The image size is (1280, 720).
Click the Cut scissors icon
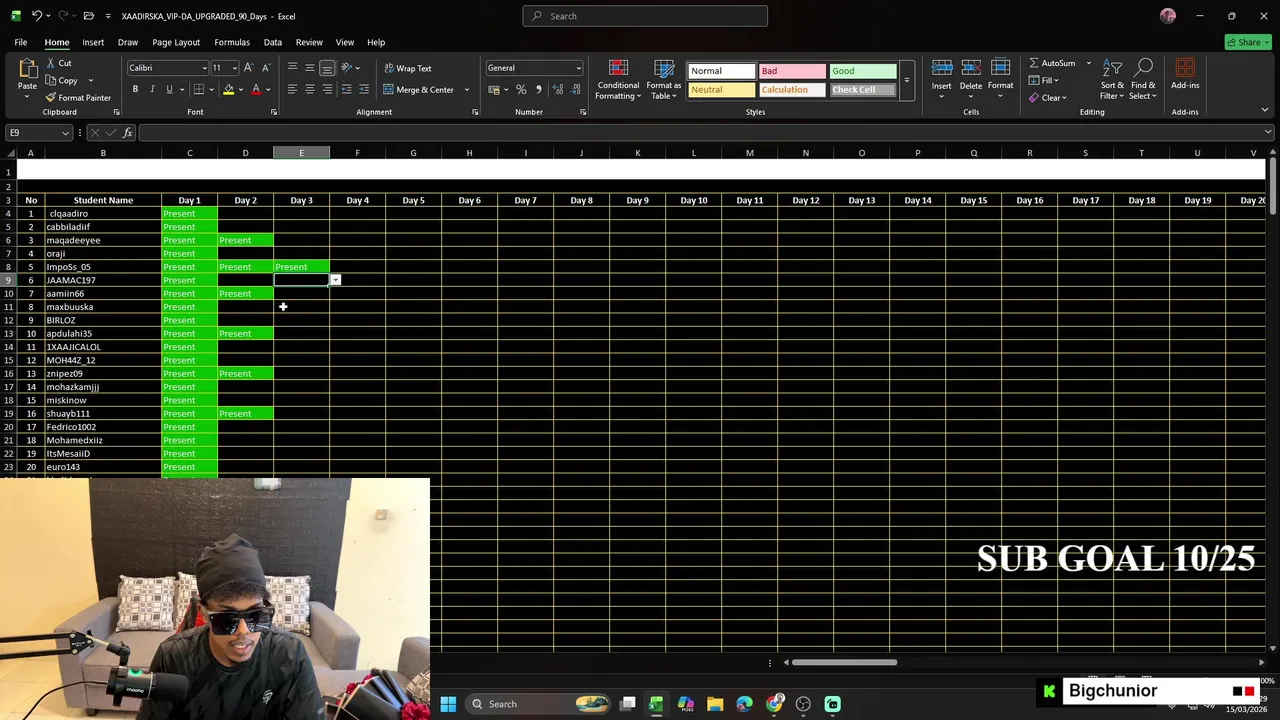pyautogui.click(x=51, y=63)
